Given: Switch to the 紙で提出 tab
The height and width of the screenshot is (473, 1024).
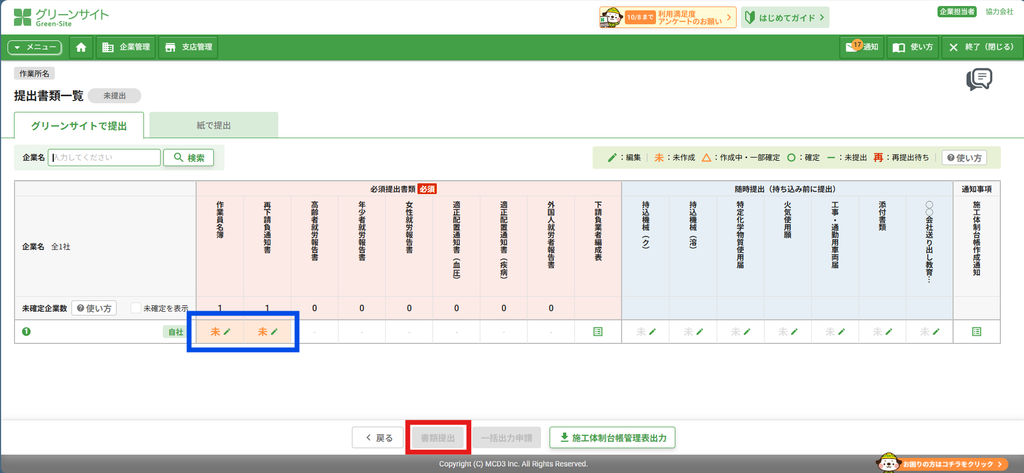Looking at the screenshot, I should (214, 125).
